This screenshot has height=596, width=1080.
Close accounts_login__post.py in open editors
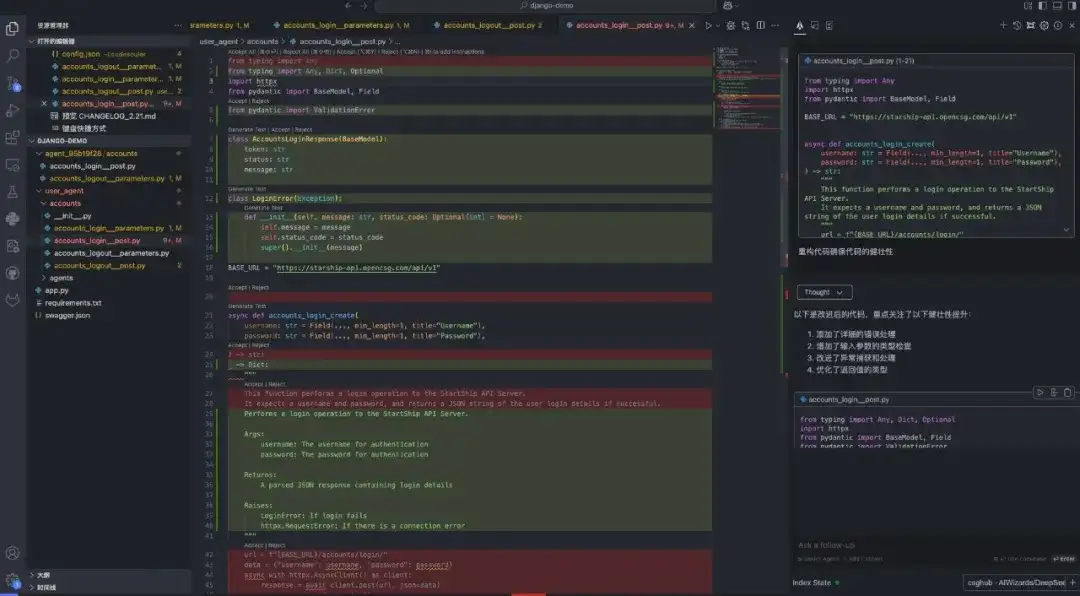45,104
